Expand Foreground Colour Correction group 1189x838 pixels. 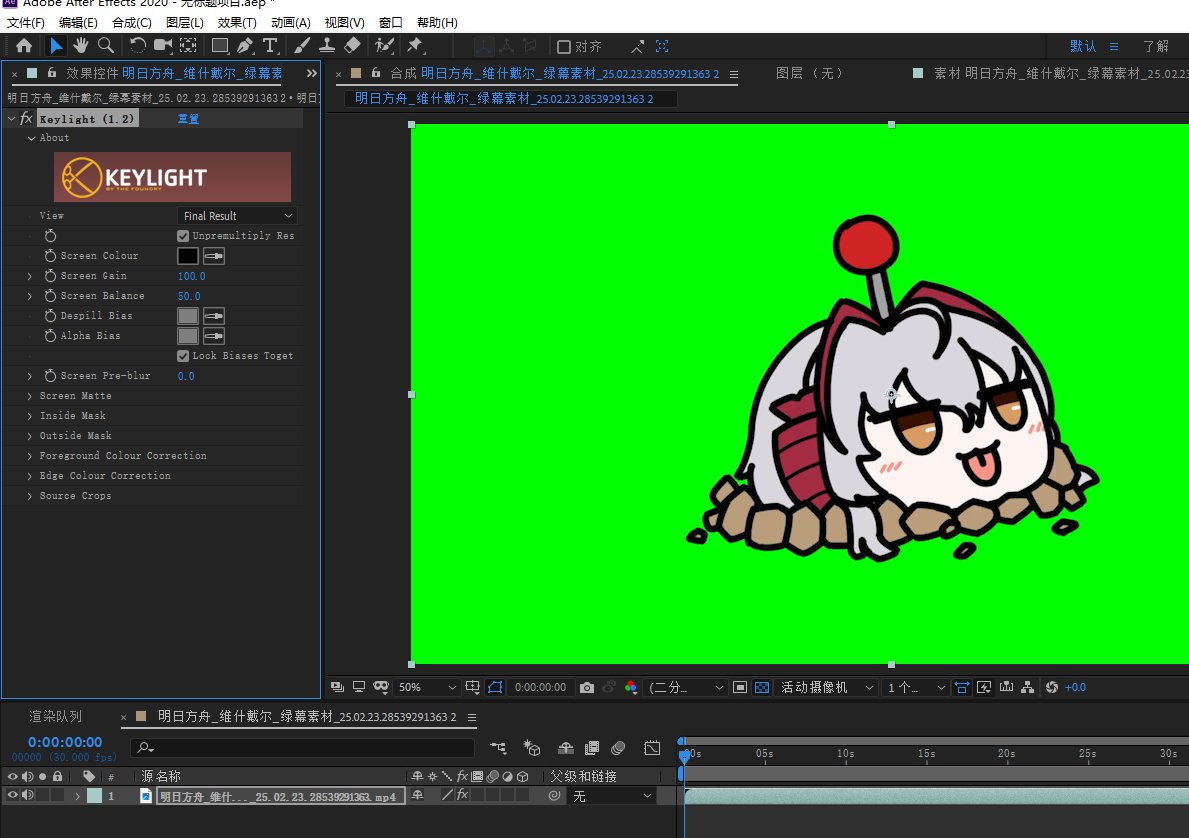(30, 456)
